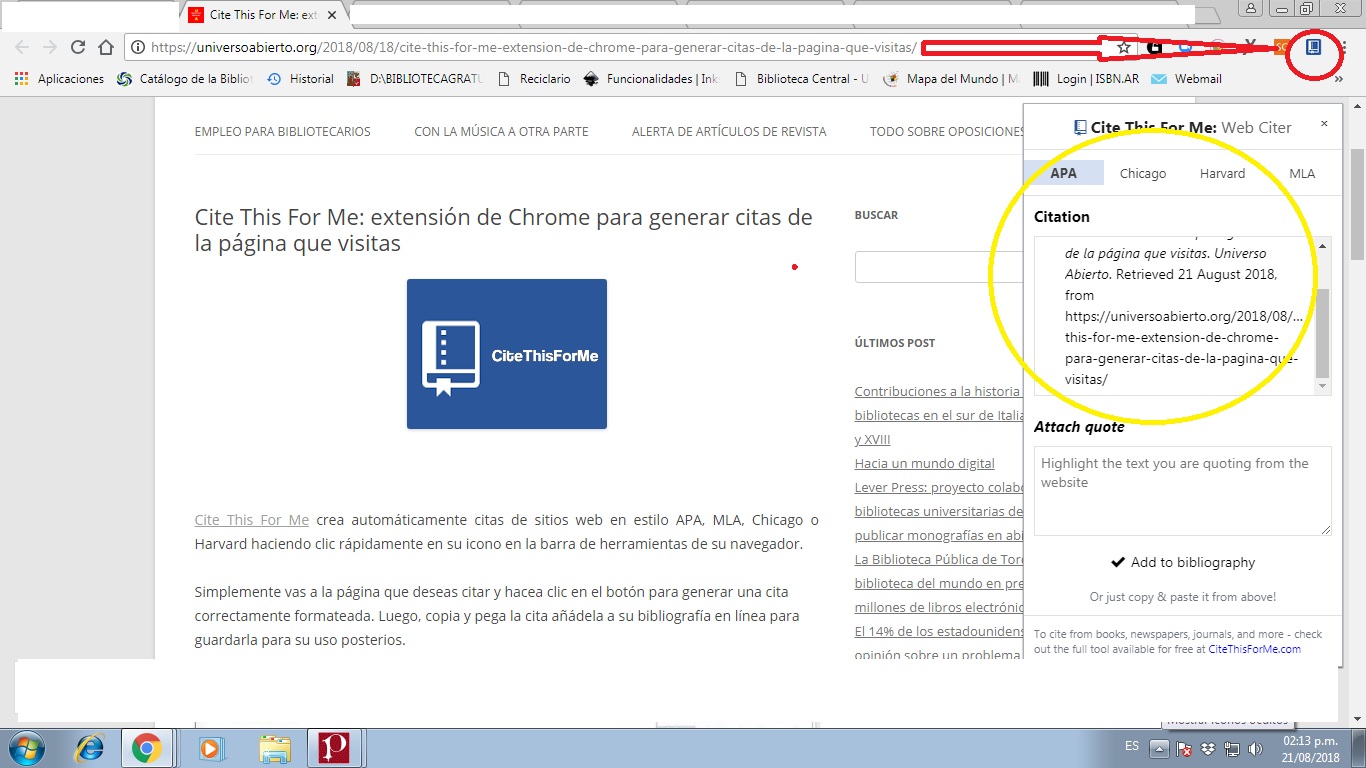Open the Cite This For Me extension icon
This screenshot has height=768, width=1366.
coord(1314,47)
